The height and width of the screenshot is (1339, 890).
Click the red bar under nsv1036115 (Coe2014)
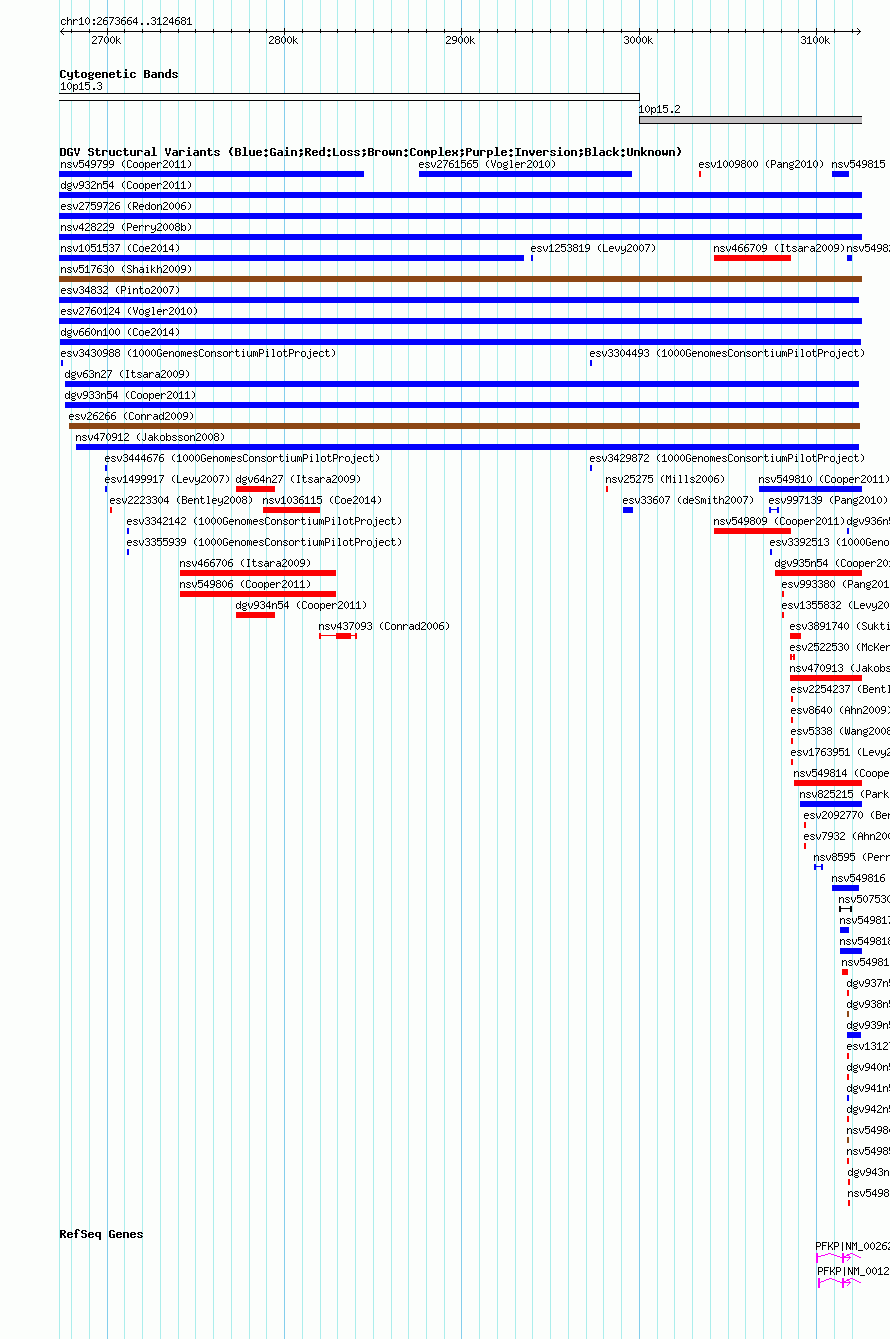pos(291,510)
